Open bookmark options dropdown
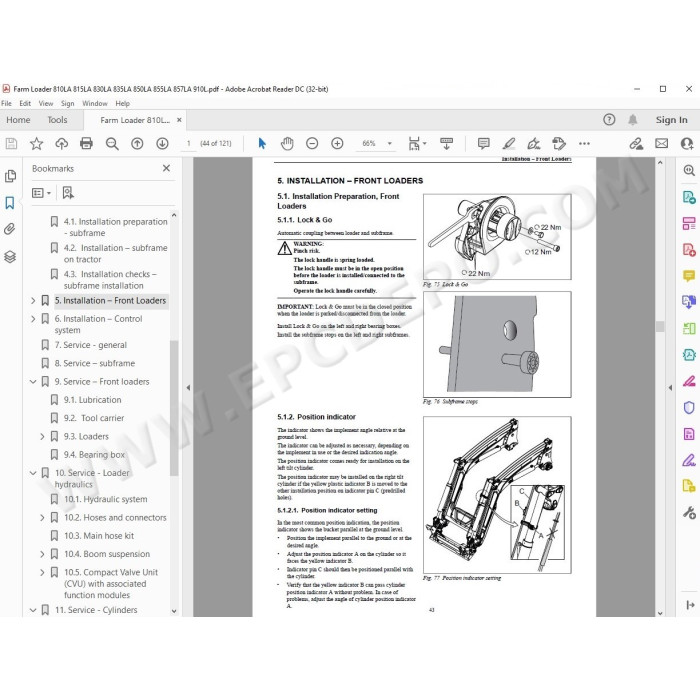Screen dimensions: 700x700 click(x=42, y=193)
